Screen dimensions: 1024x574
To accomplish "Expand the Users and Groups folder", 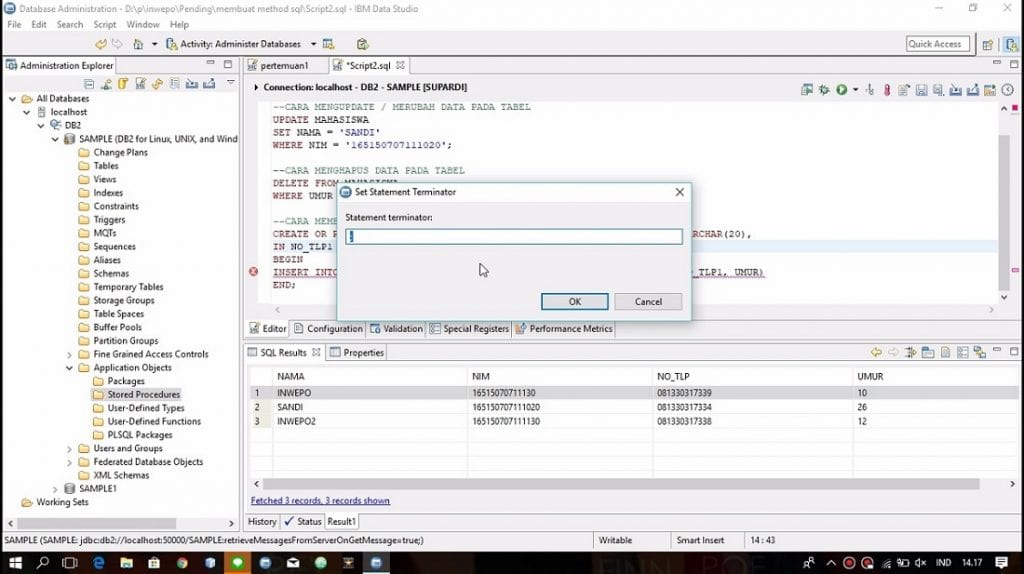I will [69, 448].
